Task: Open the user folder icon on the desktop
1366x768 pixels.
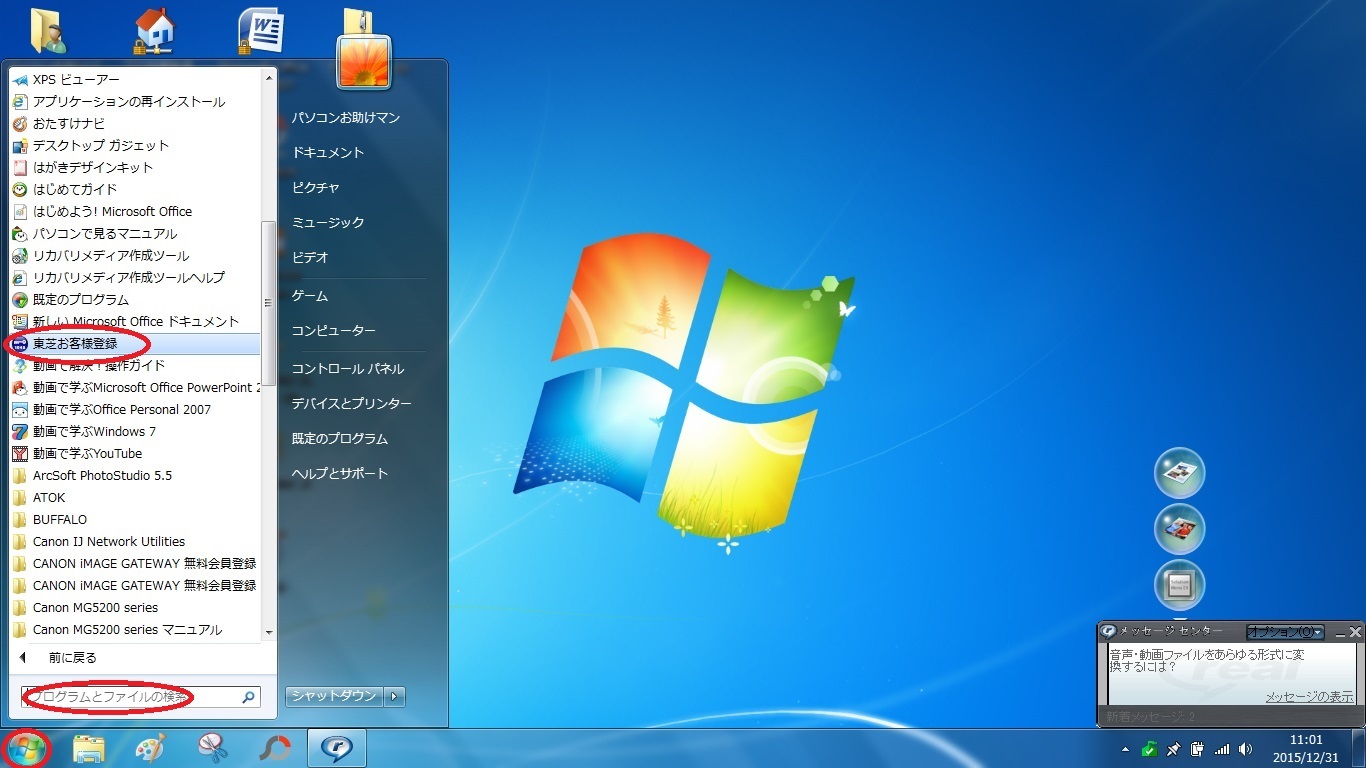Action: (48, 30)
